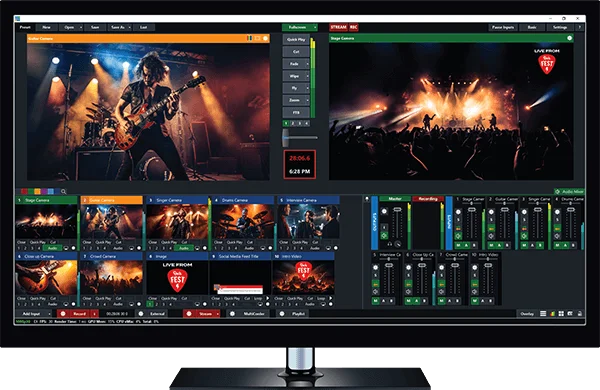Image resolution: width=600 pixels, height=390 pixels.
Task: Open Stream settings gear icon
Action: click(x=189, y=313)
